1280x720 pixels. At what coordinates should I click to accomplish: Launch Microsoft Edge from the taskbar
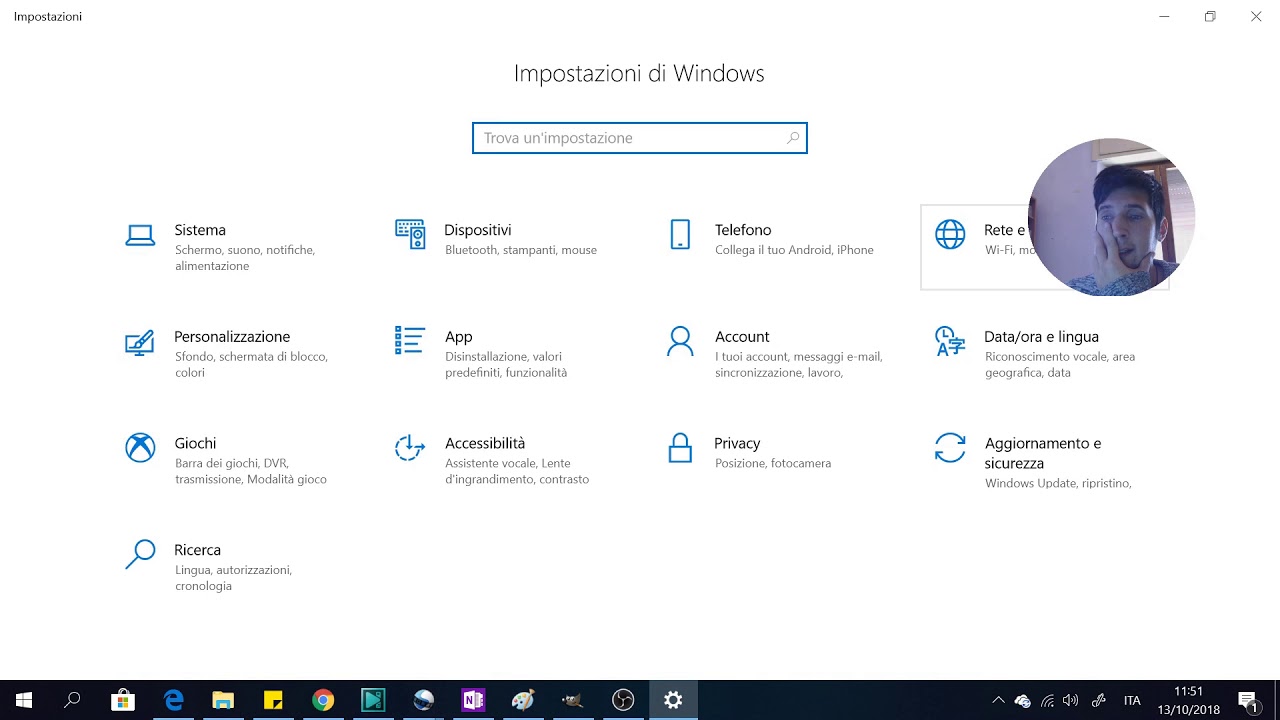(x=174, y=700)
